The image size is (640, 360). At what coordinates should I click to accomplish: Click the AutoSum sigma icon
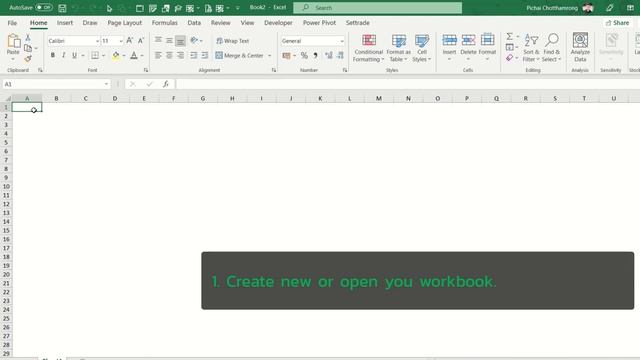(x=509, y=37)
